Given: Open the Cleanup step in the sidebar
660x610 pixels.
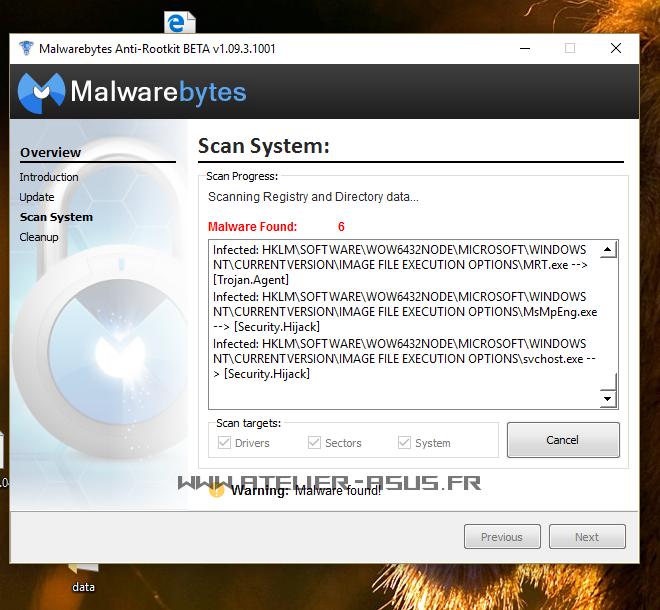Looking at the screenshot, I should (39, 237).
